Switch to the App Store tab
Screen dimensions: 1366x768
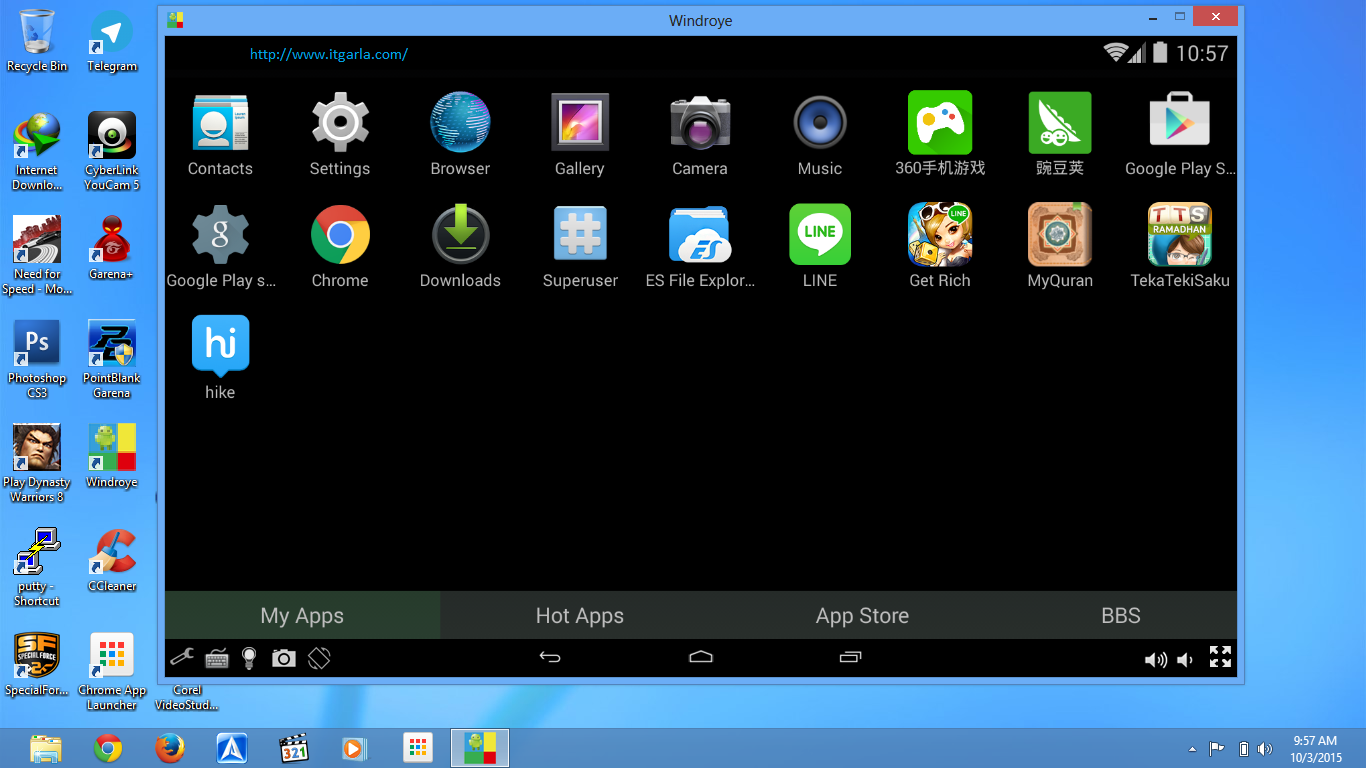[862, 615]
